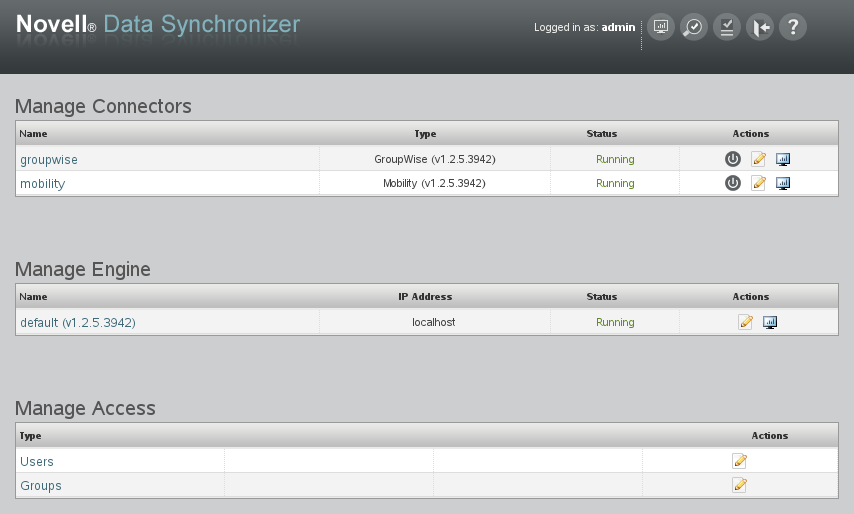Stop the groupwise connector with power icon
The height and width of the screenshot is (514, 854).
pyautogui.click(x=732, y=159)
